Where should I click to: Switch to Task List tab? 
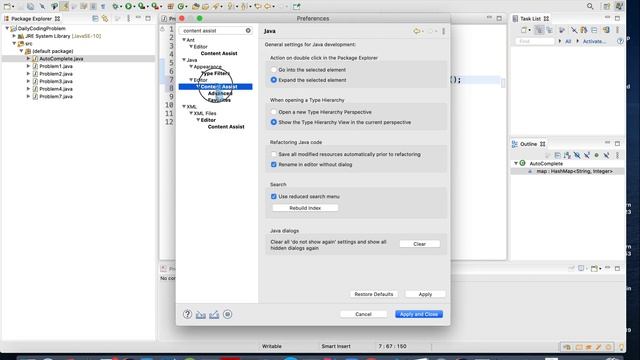click(530, 18)
